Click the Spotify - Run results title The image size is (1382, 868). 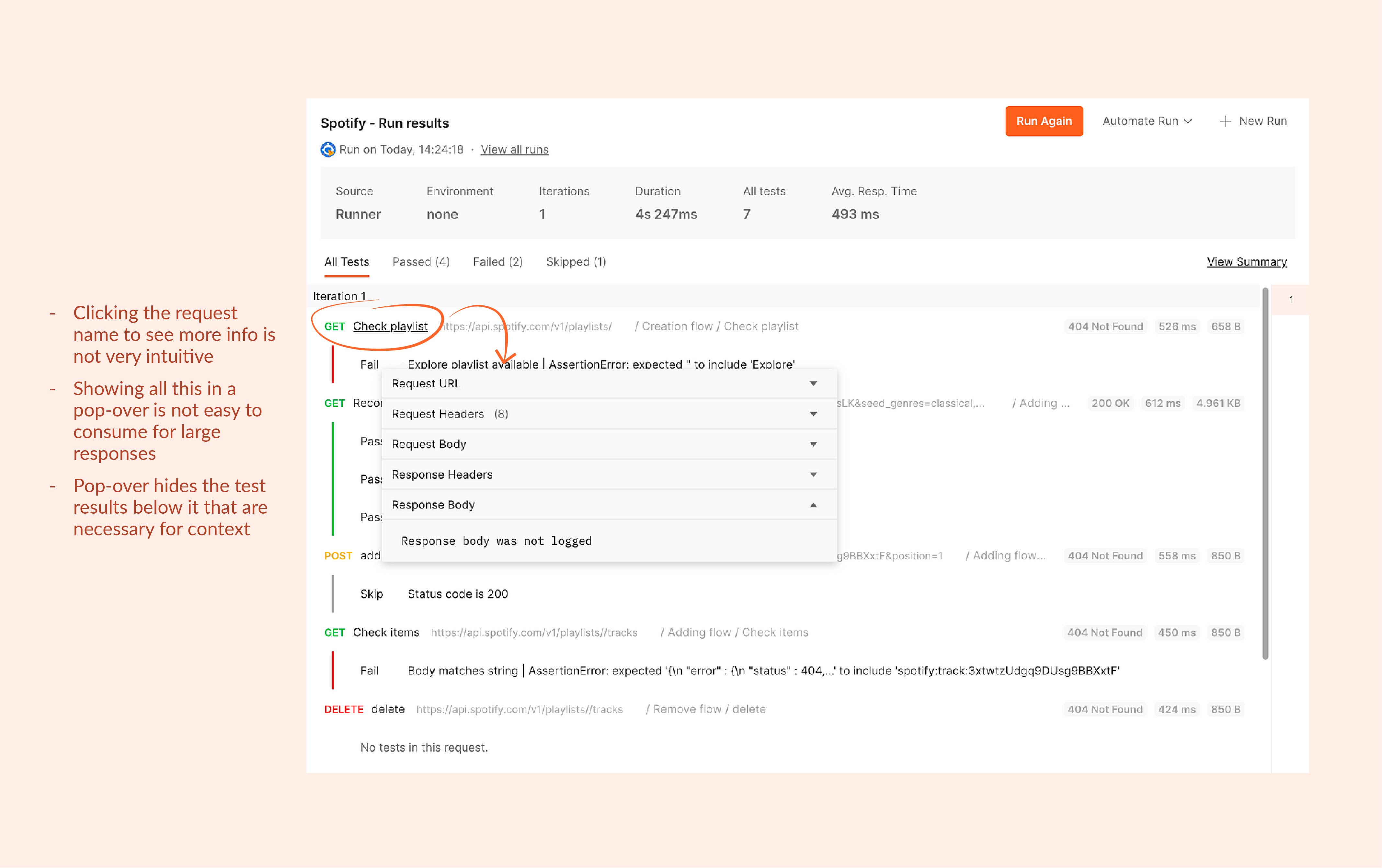[384, 123]
